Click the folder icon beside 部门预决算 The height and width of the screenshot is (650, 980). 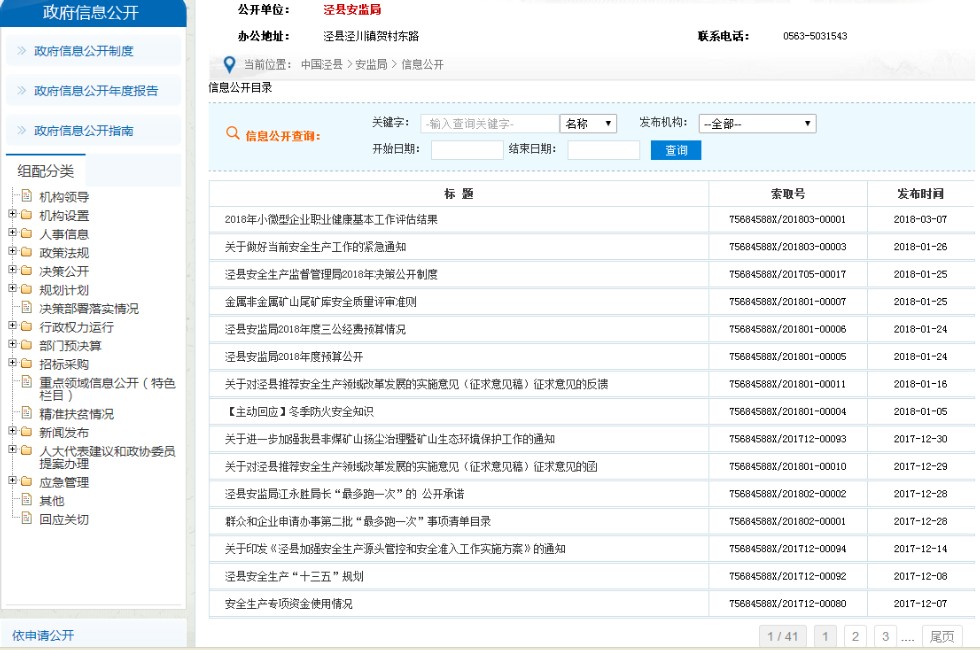(x=26, y=345)
